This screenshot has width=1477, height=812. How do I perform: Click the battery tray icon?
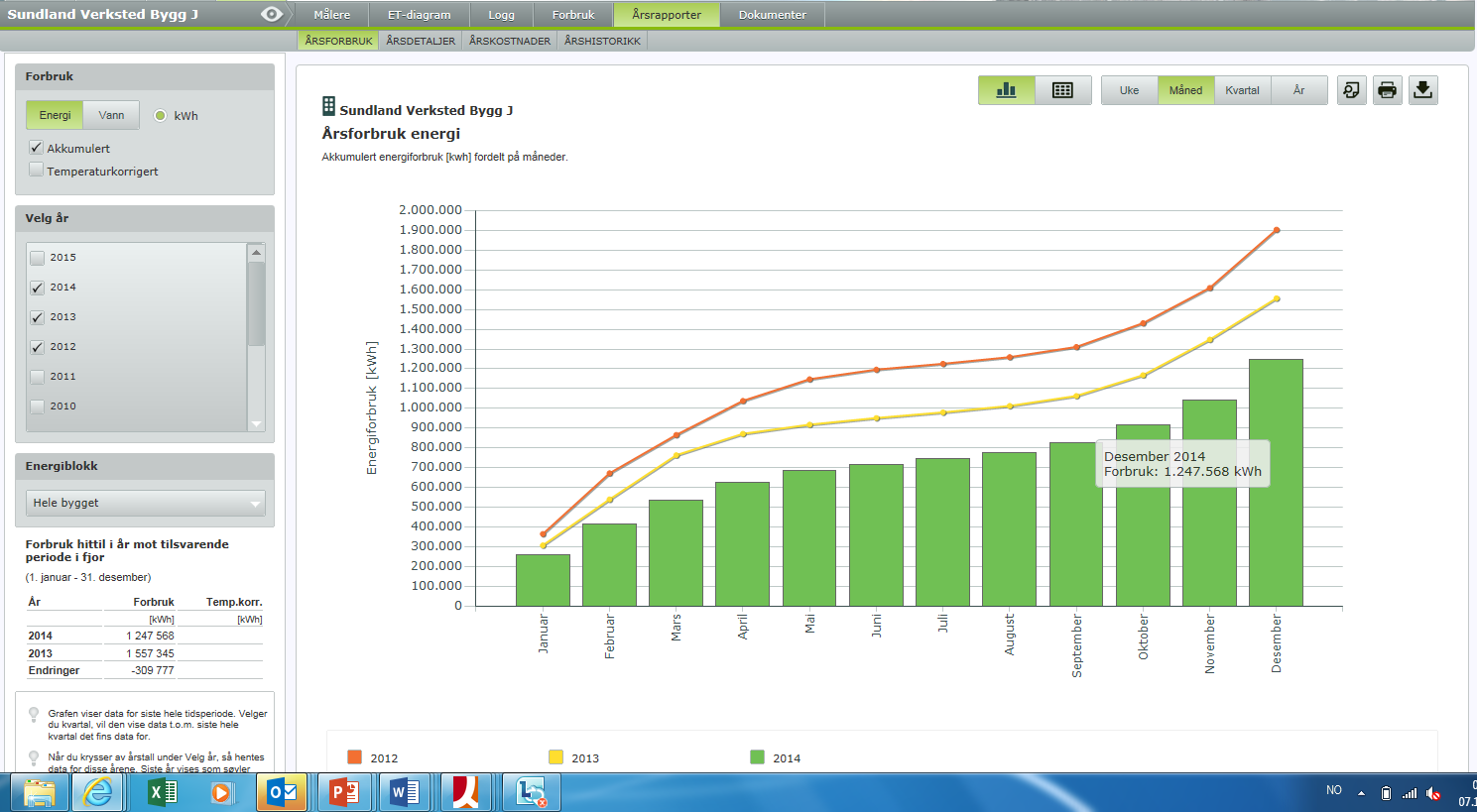(1386, 793)
